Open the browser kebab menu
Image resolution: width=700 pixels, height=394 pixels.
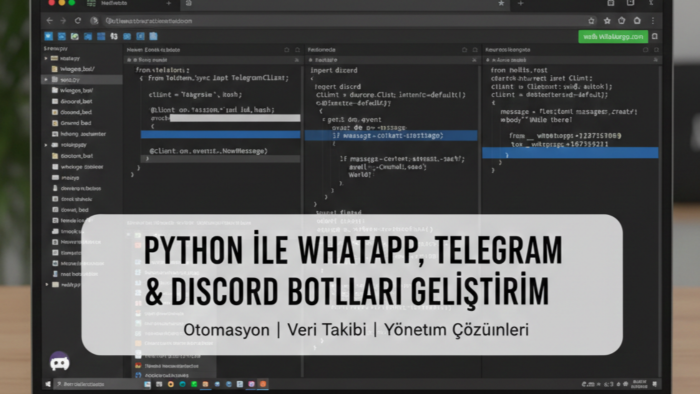(x=653, y=21)
